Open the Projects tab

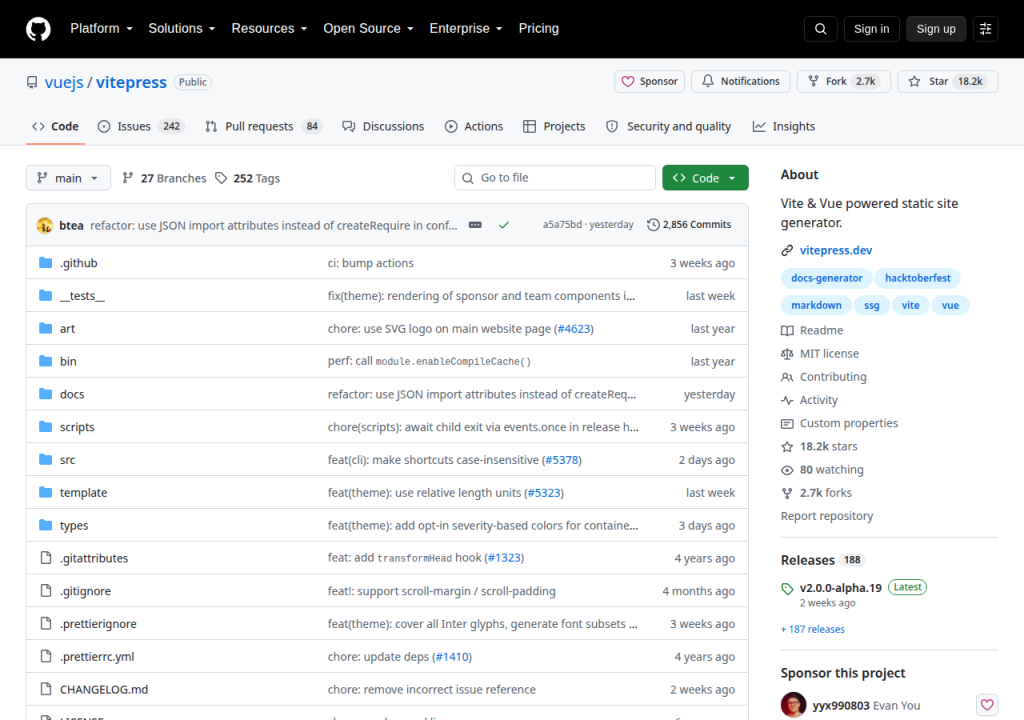click(x=554, y=127)
